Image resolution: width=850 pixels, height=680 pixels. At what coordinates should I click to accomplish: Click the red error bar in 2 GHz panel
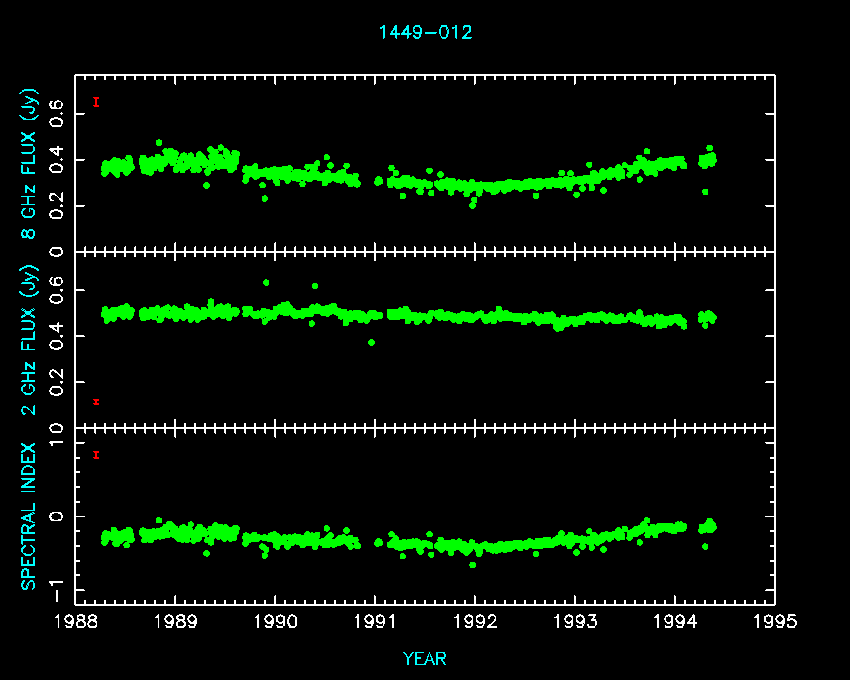tap(96, 402)
